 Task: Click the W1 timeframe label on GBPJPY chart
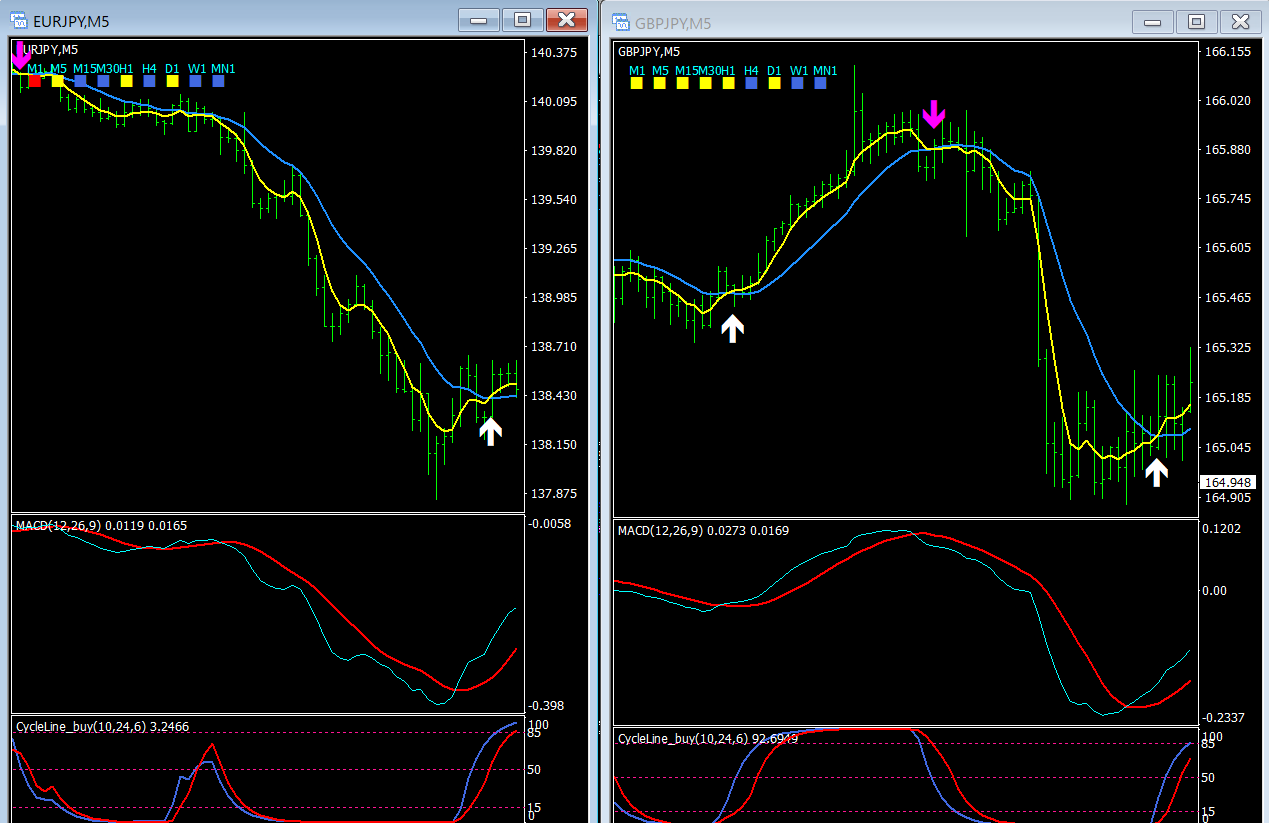point(799,71)
